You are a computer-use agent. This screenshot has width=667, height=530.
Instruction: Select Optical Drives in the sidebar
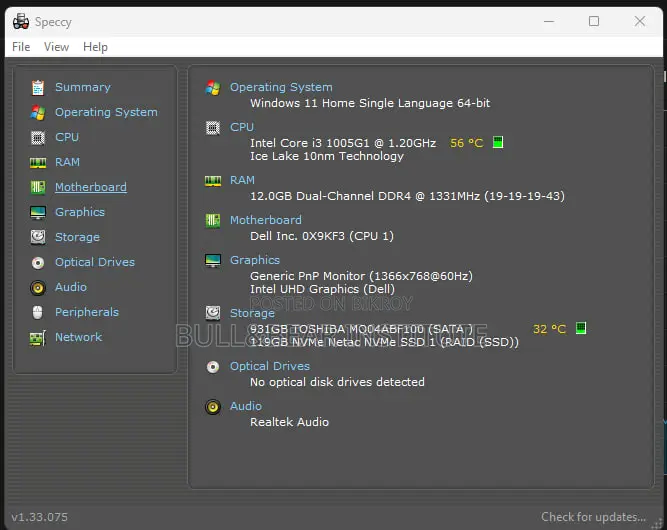[x=95, y=262]
